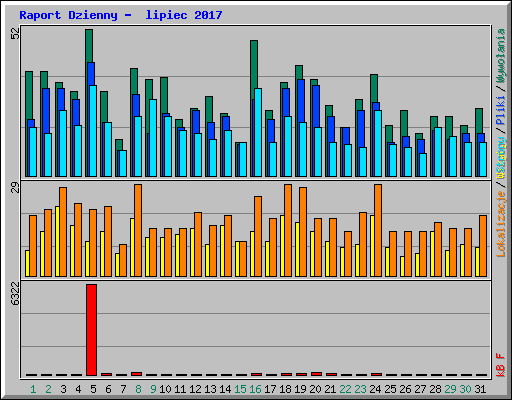Viewport: 512px width, 400px height.
Task: Click the blue Pliki bar for day 19
Action: click(x=301, y=101)
